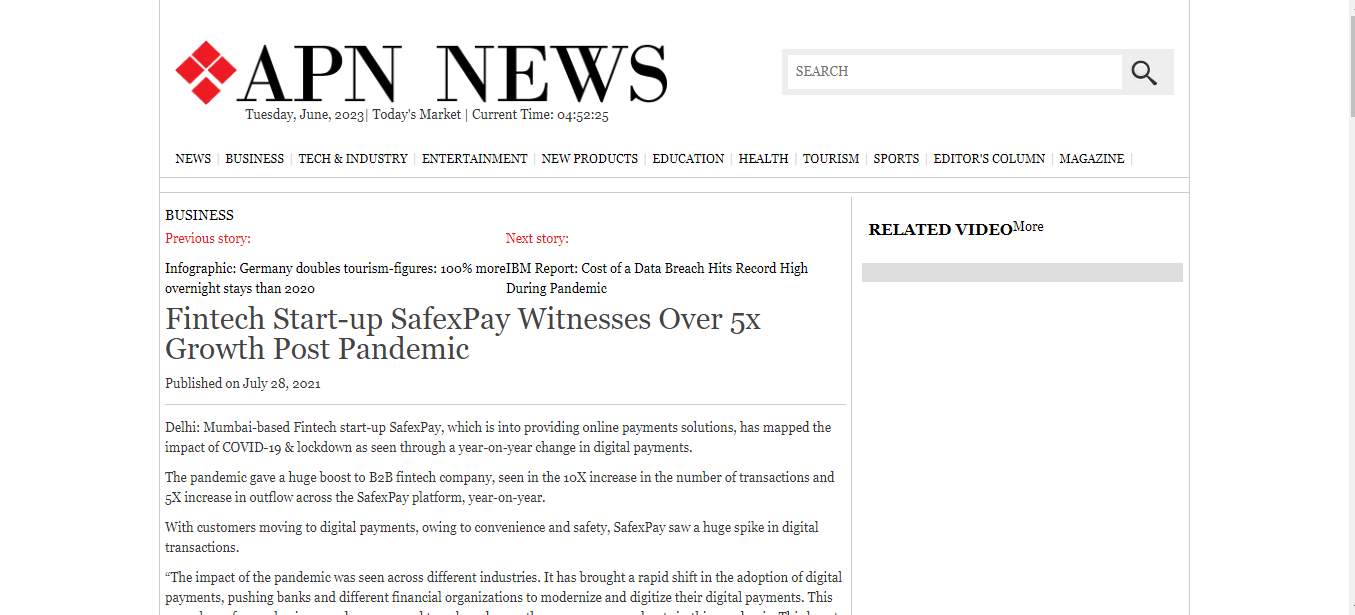Image resolution: width=1355 pixels, height=615 pixels.
Task: Select the HEALTH menu item
Action: pos(763,158)
